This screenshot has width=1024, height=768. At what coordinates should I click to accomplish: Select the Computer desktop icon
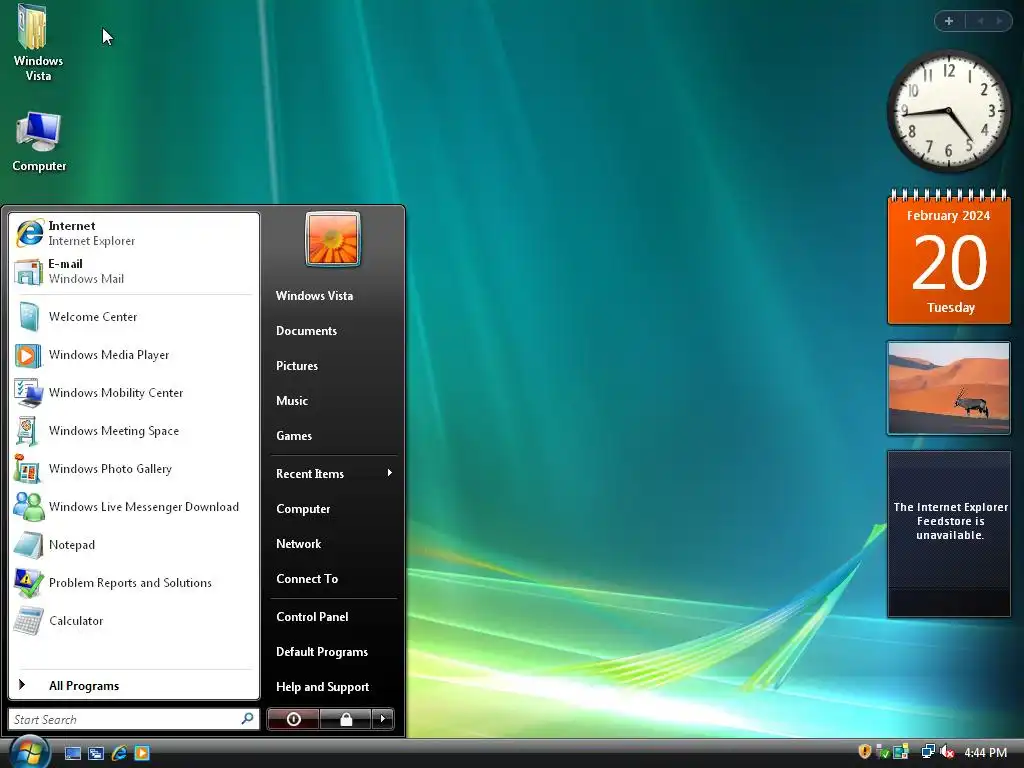point(39,142)
